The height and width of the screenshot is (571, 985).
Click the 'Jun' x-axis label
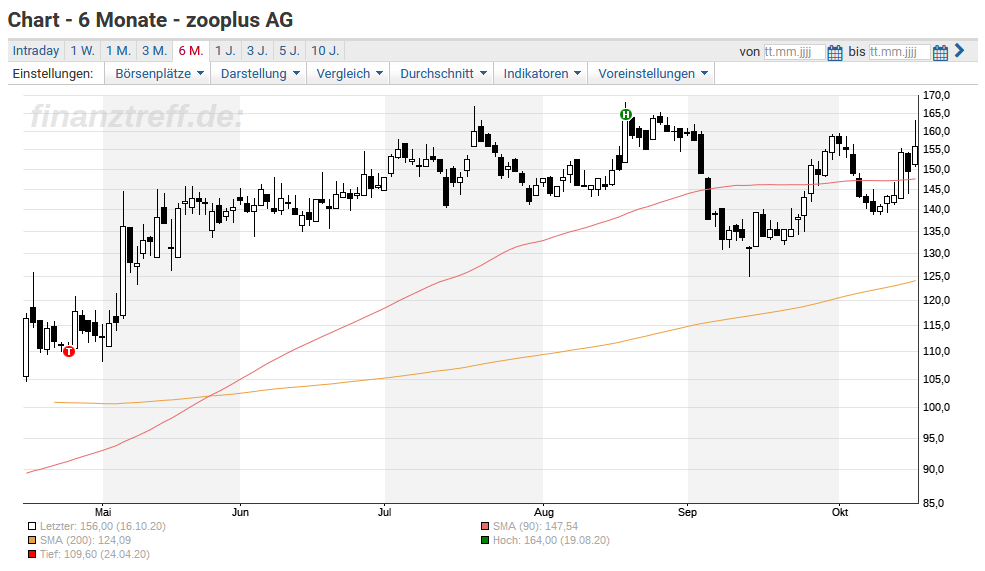tap(240, 512)
